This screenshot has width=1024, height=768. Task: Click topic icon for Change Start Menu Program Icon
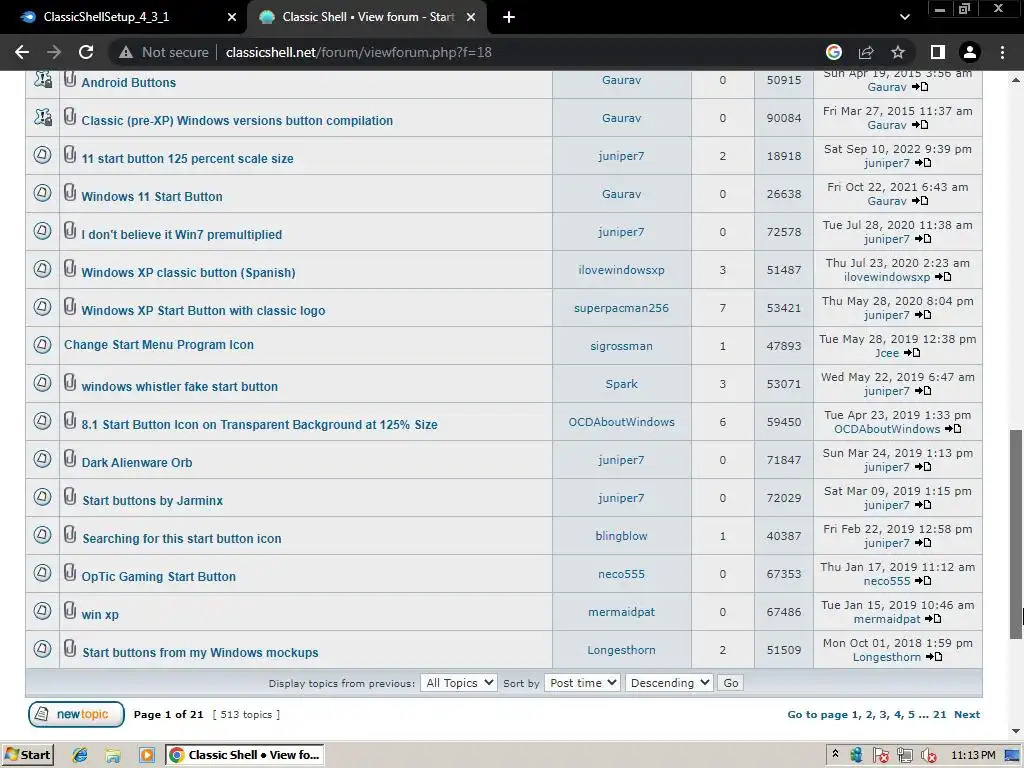click(x=42, y=345)
